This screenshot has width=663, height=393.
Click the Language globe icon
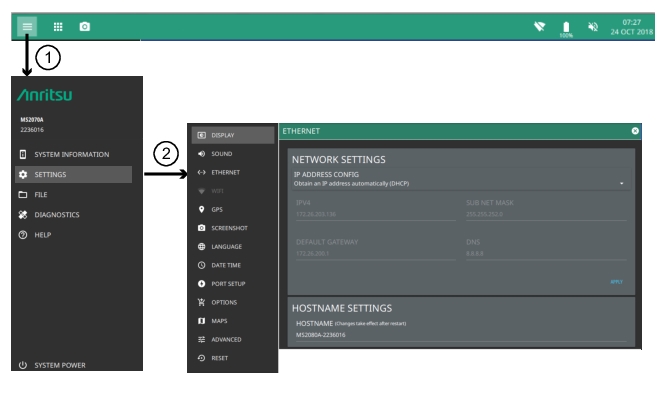pos(202,247)
